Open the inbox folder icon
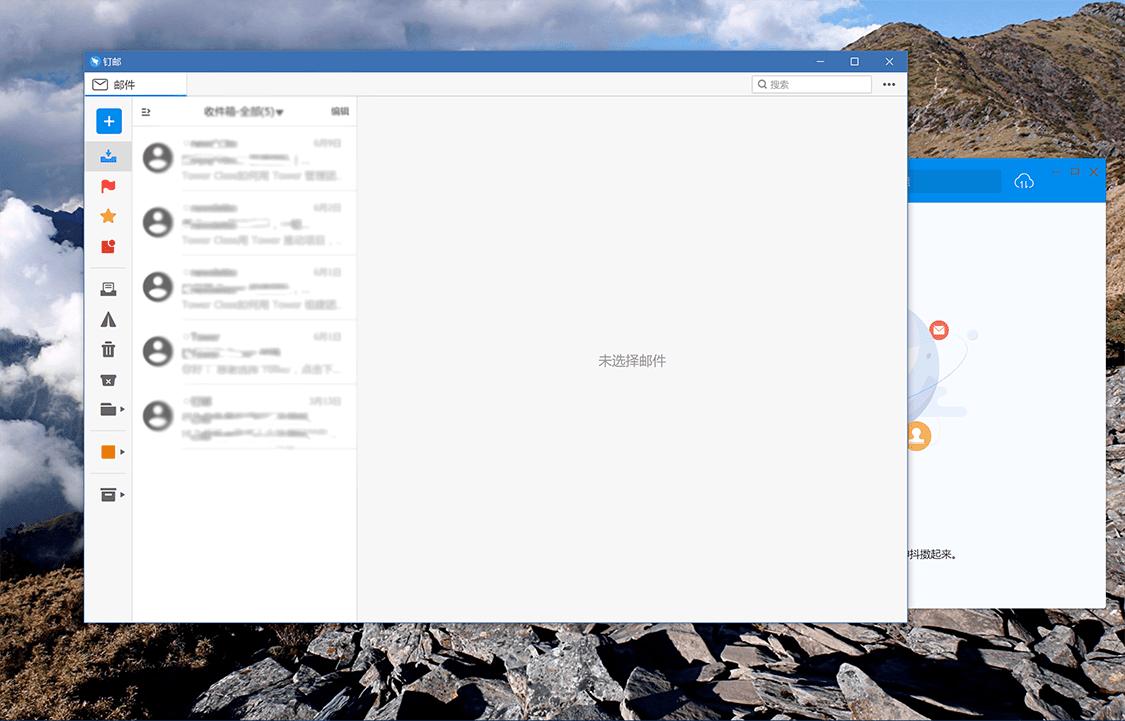The width and height of the screenshot is (1125, 721). [109, 156]
